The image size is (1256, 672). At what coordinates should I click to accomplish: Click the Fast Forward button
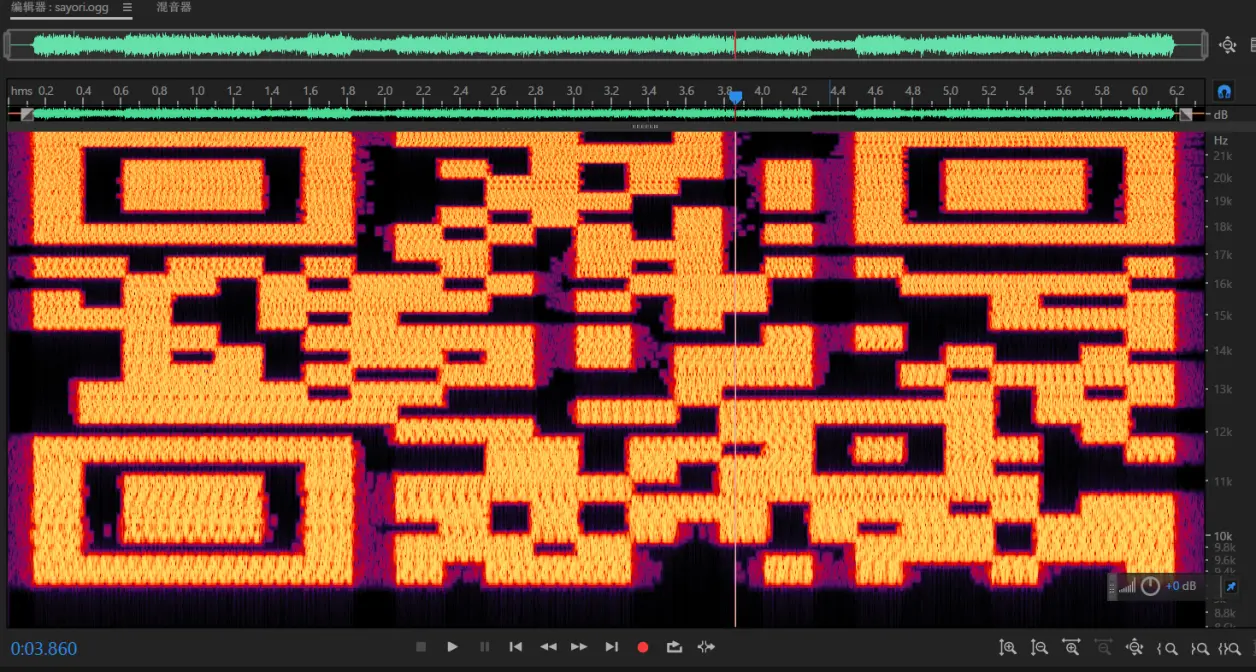(579, 647)
